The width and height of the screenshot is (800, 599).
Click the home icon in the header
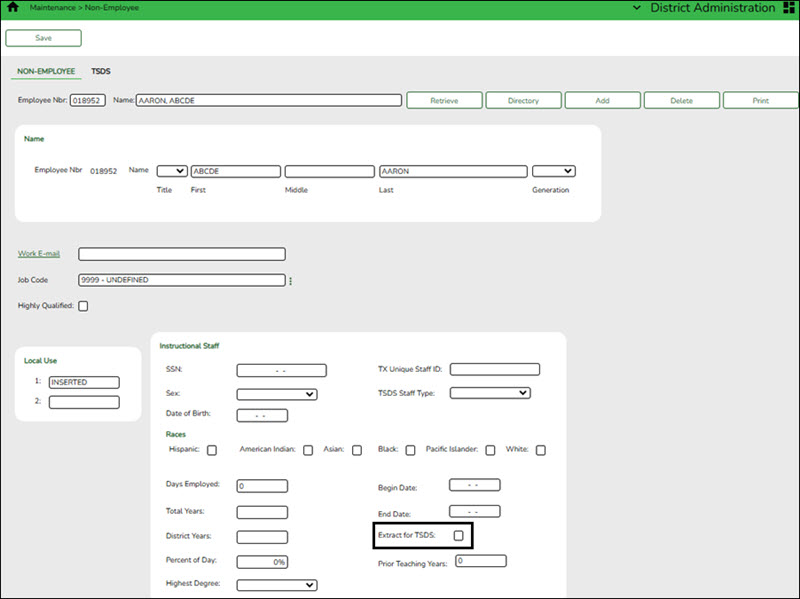[x=13, y=7]
